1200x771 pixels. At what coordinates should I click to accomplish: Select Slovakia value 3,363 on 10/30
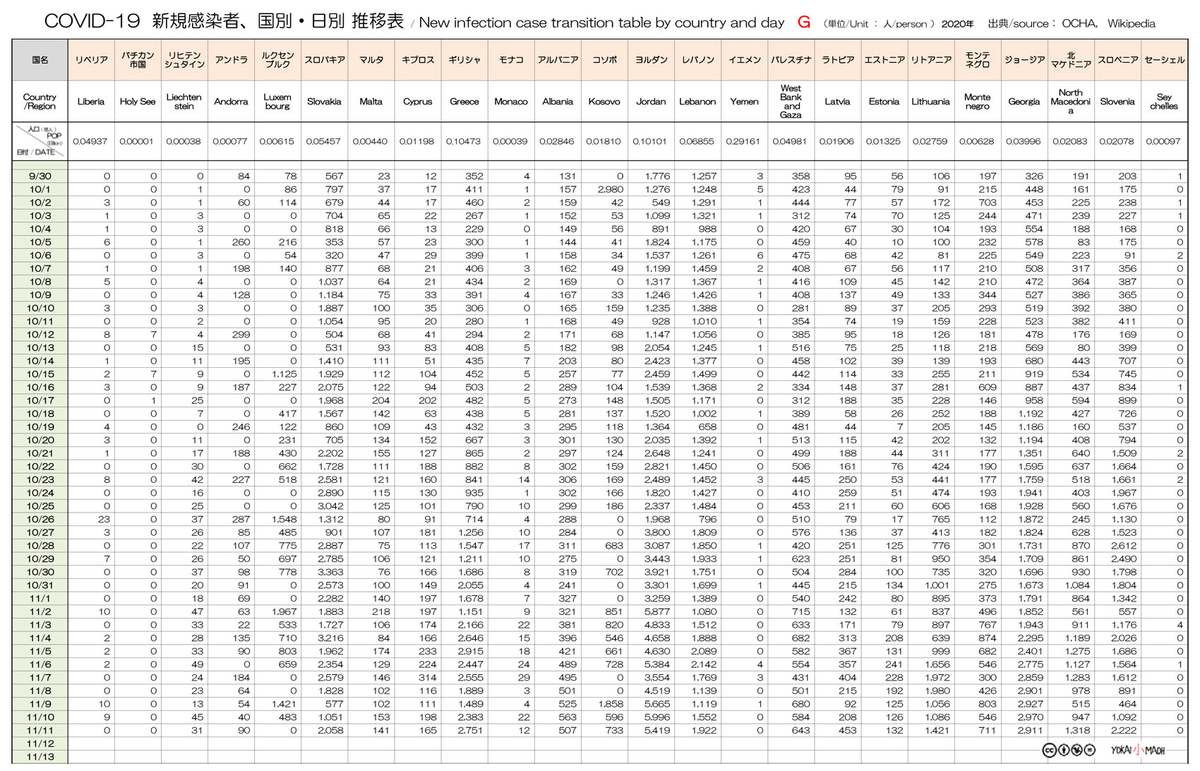coord(329,571)
